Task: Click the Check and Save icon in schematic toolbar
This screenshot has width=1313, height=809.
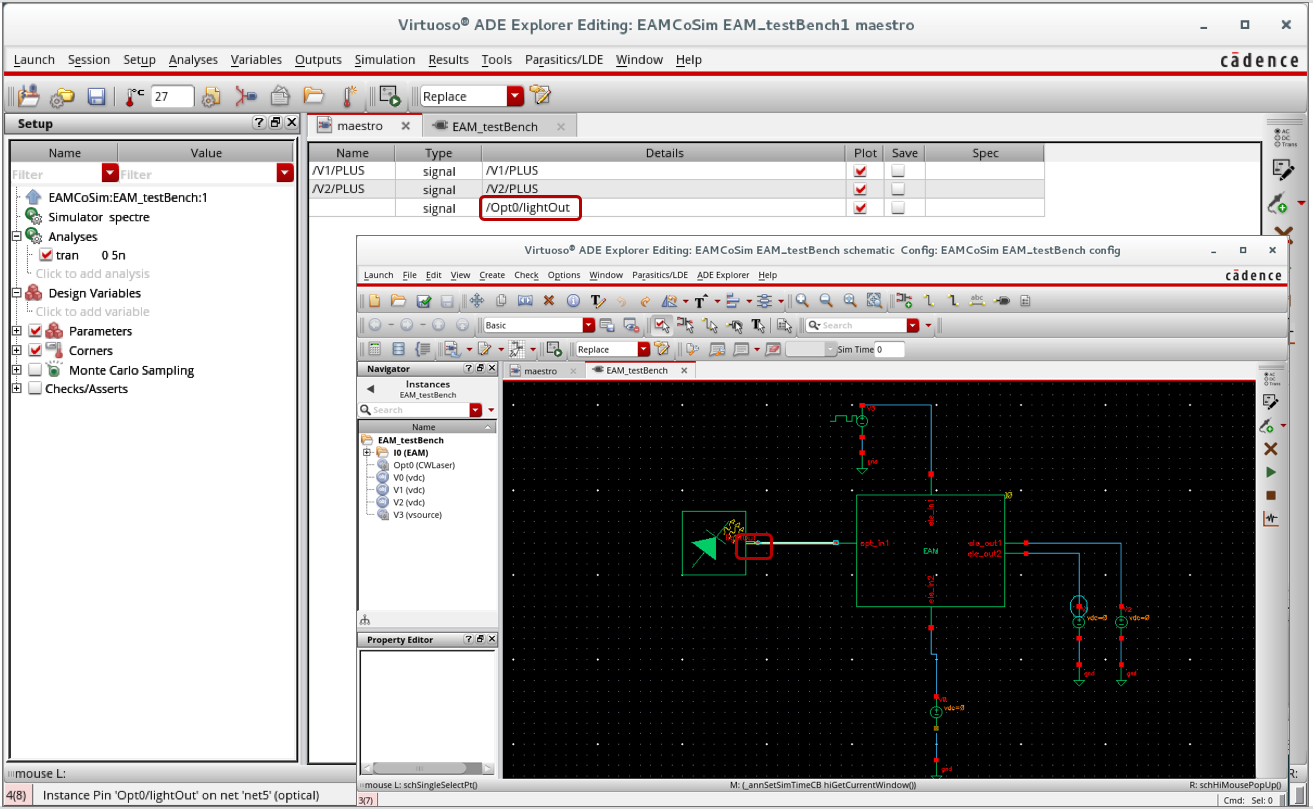Action: [x=423, y=300]
